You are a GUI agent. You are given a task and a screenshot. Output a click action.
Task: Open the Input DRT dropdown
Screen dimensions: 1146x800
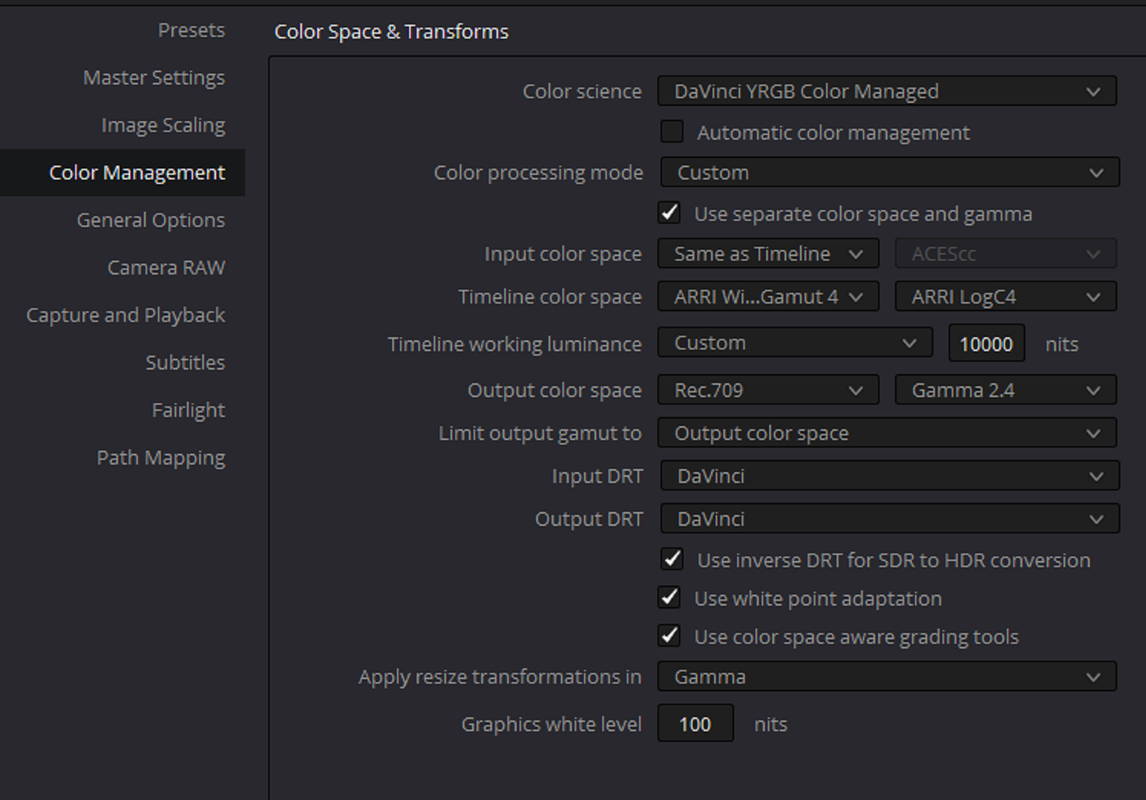tap(890, 476)
